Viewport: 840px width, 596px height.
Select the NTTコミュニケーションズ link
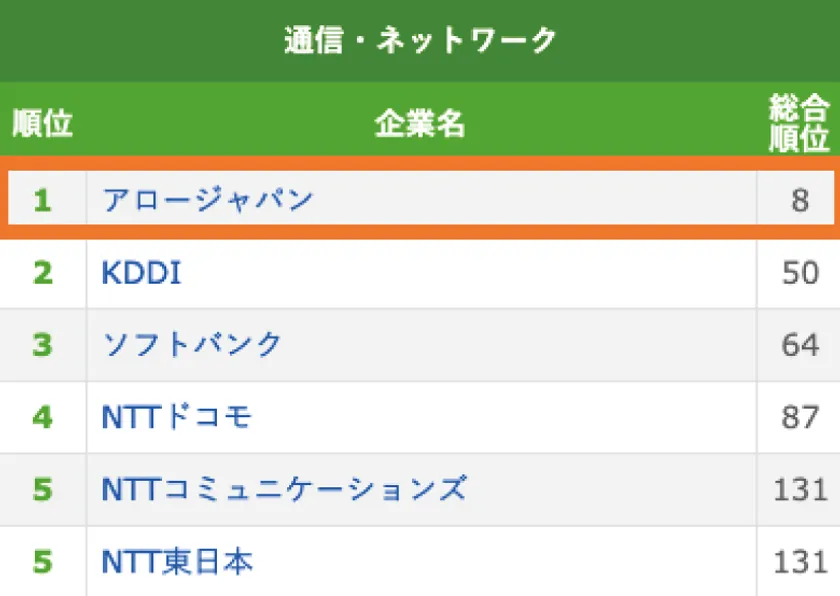click(x=284, y=489)
